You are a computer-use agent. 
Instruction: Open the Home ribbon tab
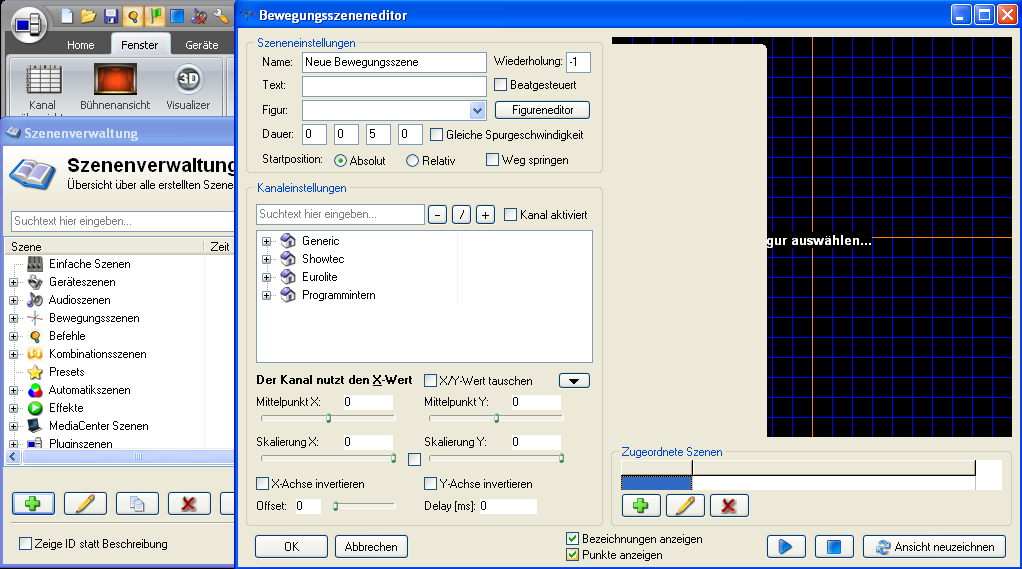(x=81, y=45)
